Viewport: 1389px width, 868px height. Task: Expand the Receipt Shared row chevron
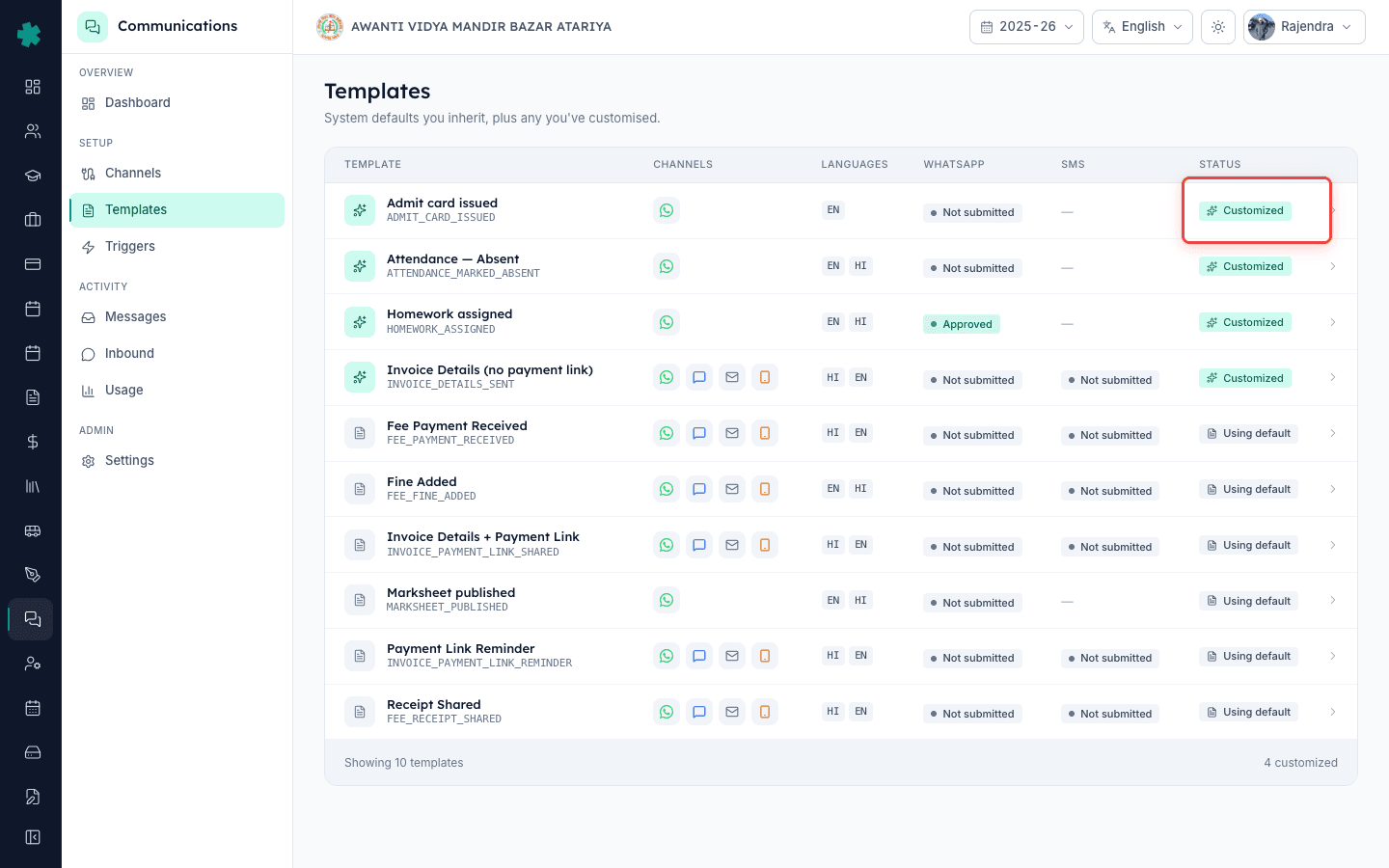1333,712
